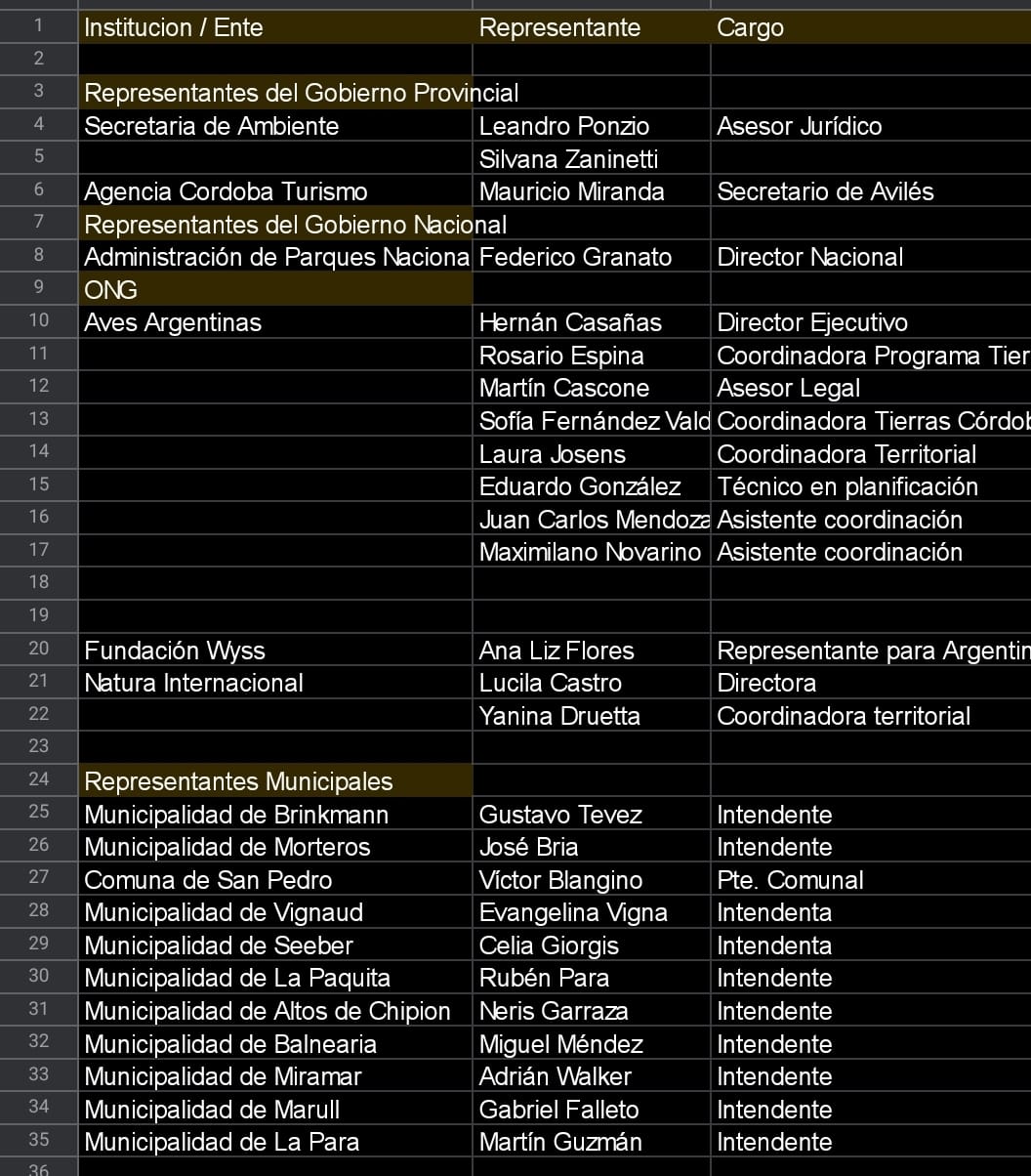1031x1176 pixels.
Task: Click the 'Representante para Argentin' cell
Action: coord(871,651)
